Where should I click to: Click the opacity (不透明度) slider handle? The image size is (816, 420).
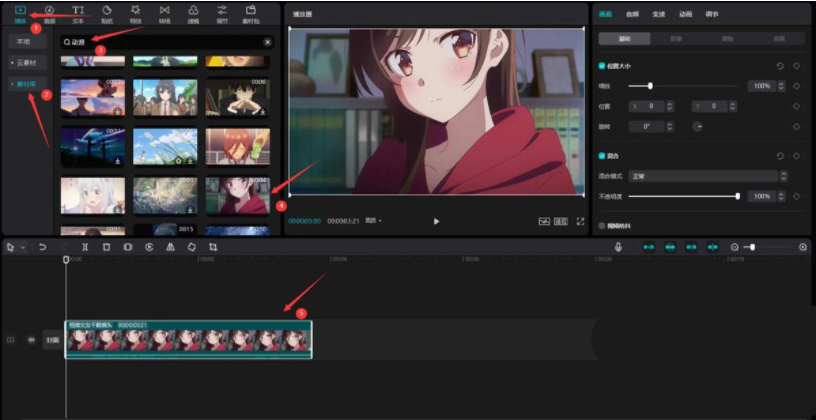737,196
